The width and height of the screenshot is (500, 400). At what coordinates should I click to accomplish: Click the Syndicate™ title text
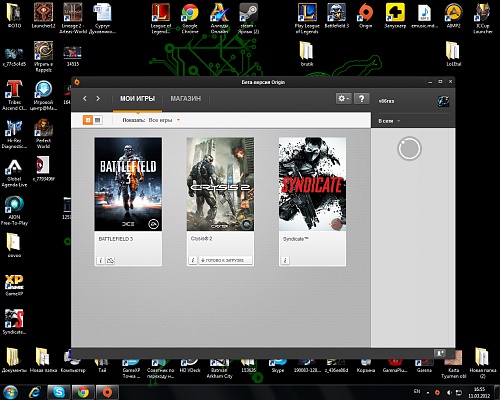pyautogui.click(x=296, y=239)
